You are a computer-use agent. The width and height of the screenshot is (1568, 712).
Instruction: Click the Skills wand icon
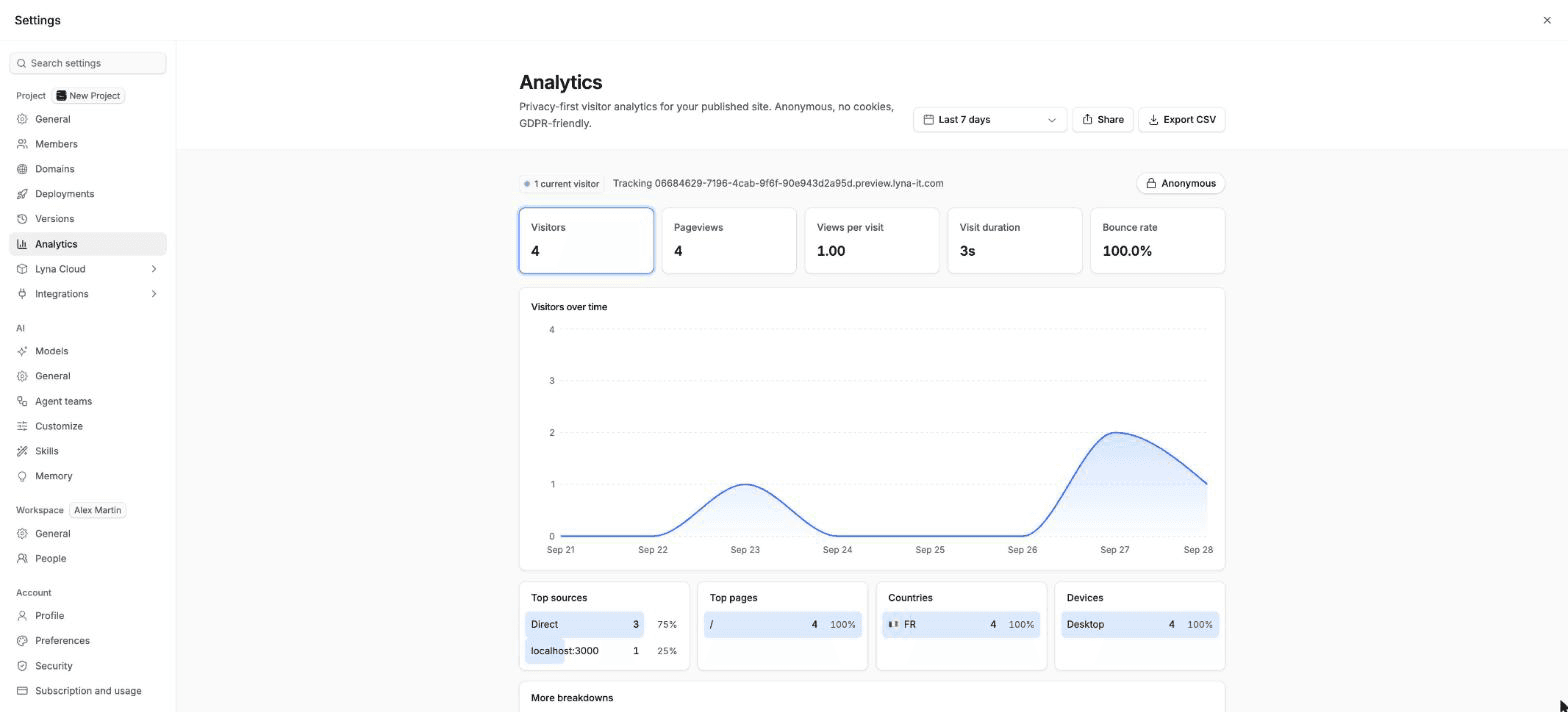click(x=22, y=451)
